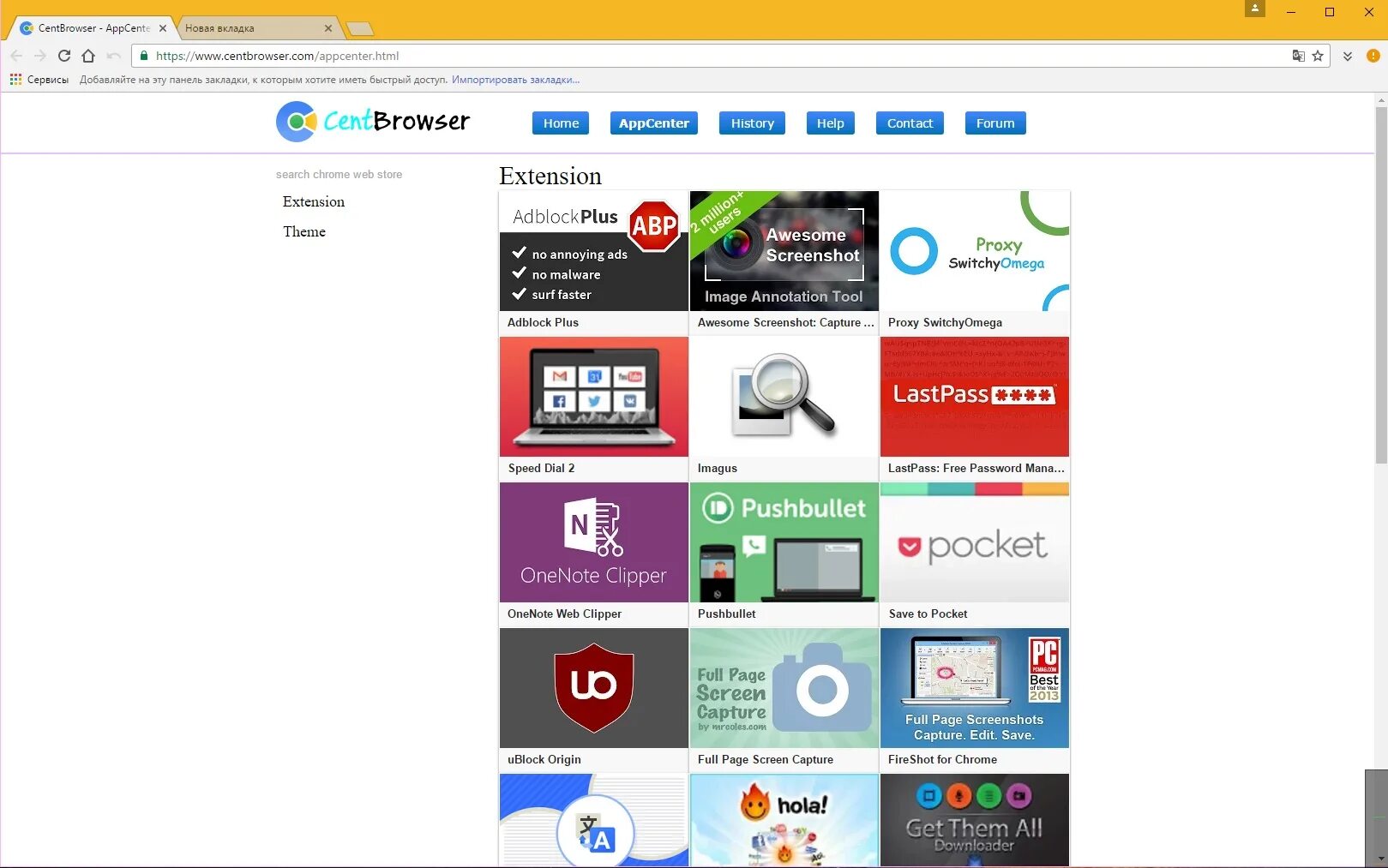Open the Adblock Plus extension thumbnail
The height and width of the screenshot is (868, 1388).
(x=594, y=251)
